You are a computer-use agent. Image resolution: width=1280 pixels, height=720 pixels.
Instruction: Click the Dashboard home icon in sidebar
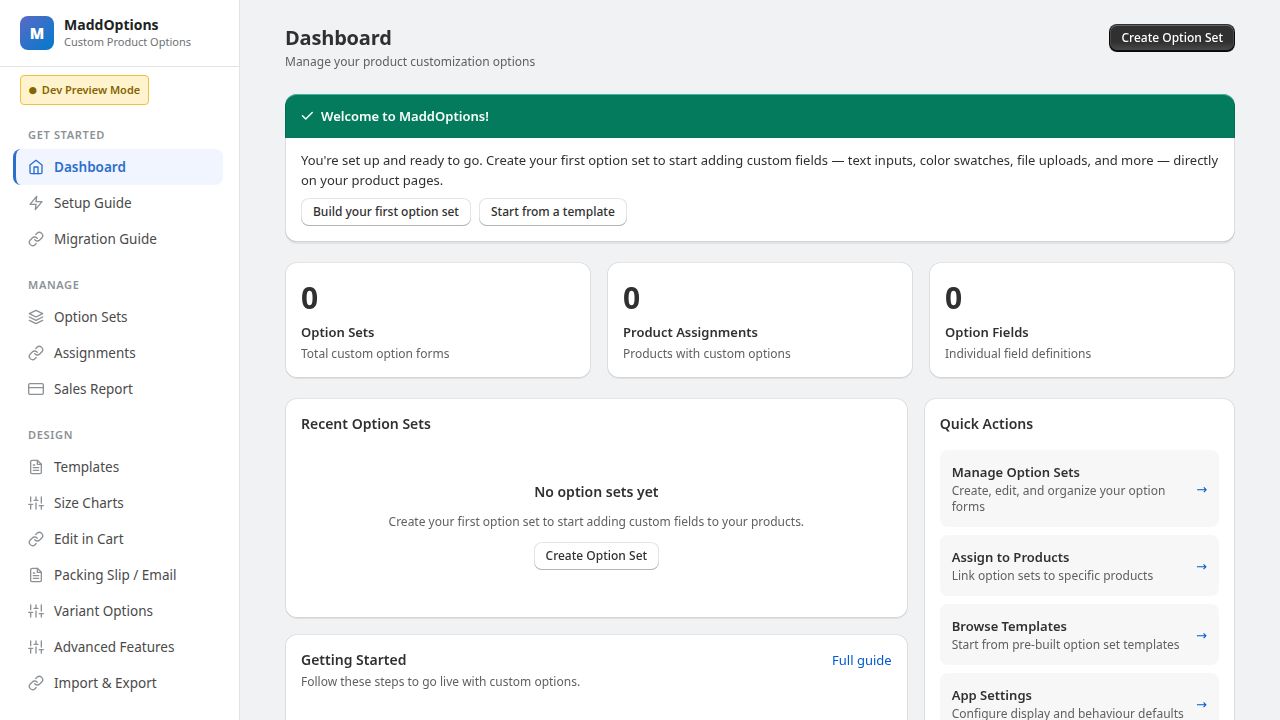tap(36, 167)
